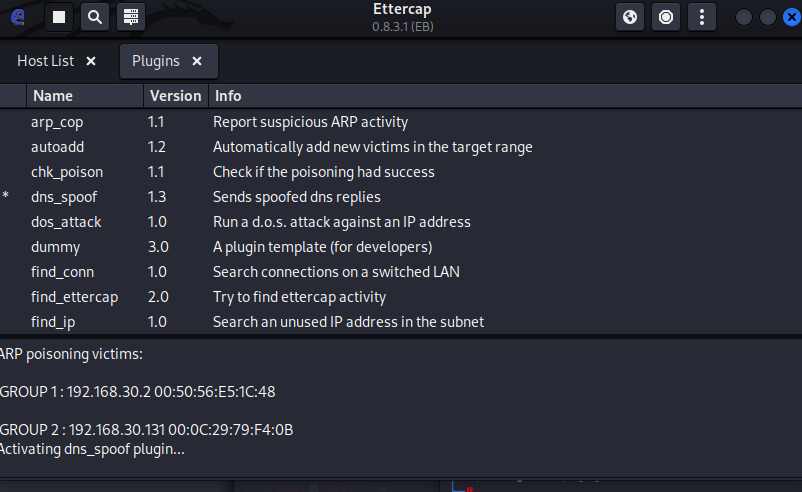802x492 pixels.
Task: Close the Host List tab
Action: click(x=91, y=61)
